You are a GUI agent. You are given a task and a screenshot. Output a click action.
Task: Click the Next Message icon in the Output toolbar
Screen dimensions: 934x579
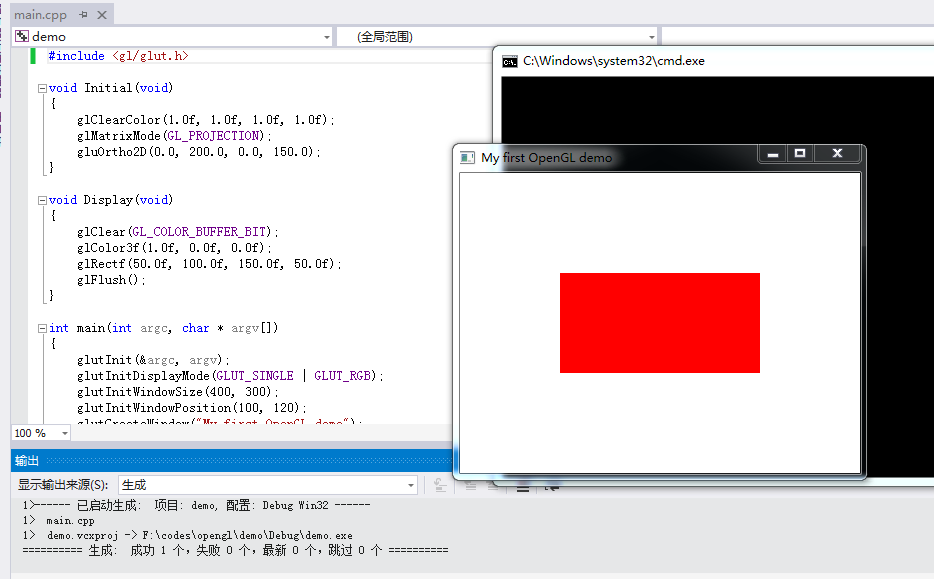pyautogui.click(x=490, y=487)
